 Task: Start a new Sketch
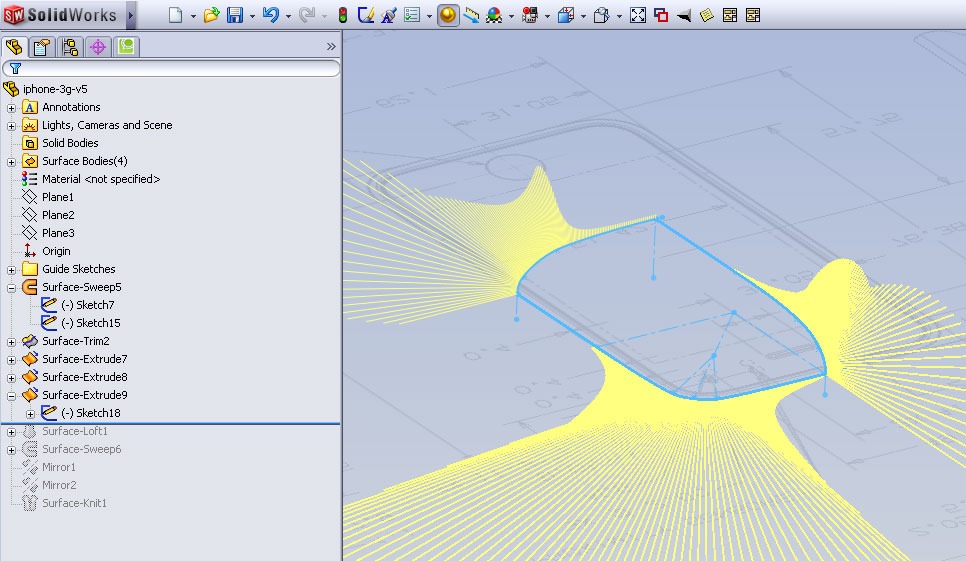(366, 15)
